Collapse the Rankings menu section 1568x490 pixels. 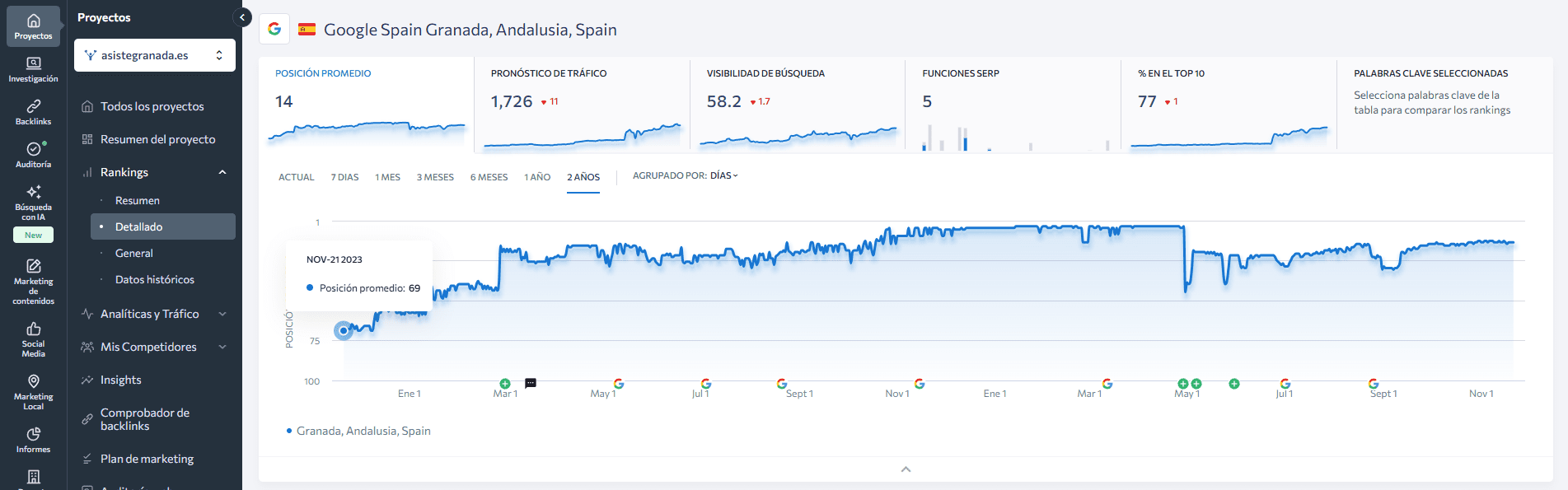point(222,172)
